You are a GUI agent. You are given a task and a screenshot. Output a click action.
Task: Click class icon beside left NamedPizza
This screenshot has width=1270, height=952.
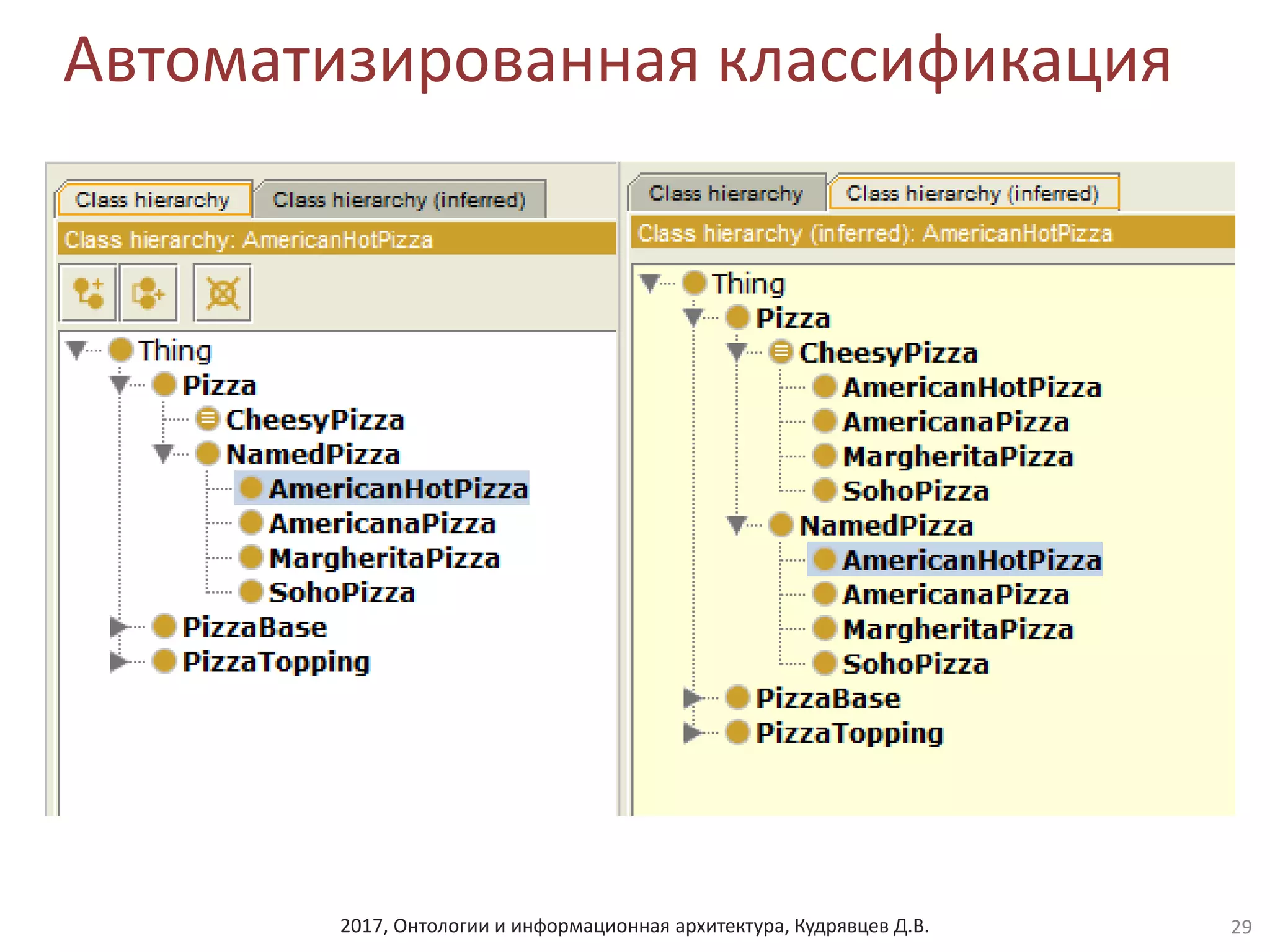pos(208,453)
